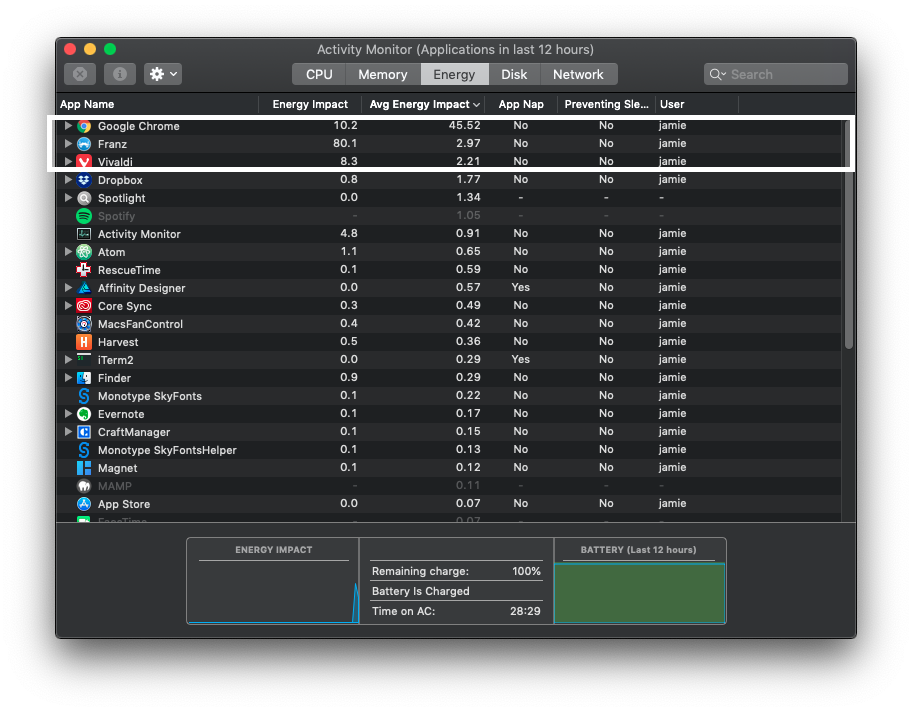Click the Atom app icon
The image size is (912, 712).
click(84, 252)
